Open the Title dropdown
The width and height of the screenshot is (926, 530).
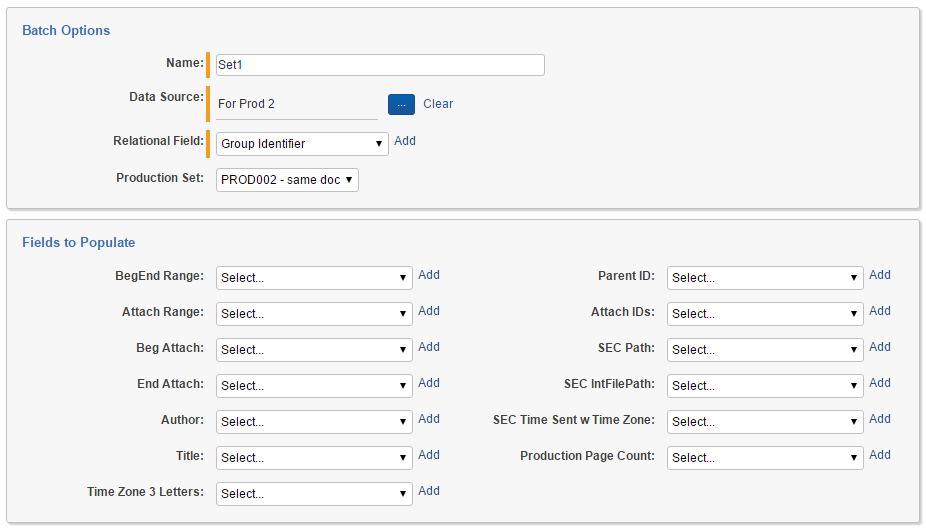pyautogui.click(x=314, y=458)
